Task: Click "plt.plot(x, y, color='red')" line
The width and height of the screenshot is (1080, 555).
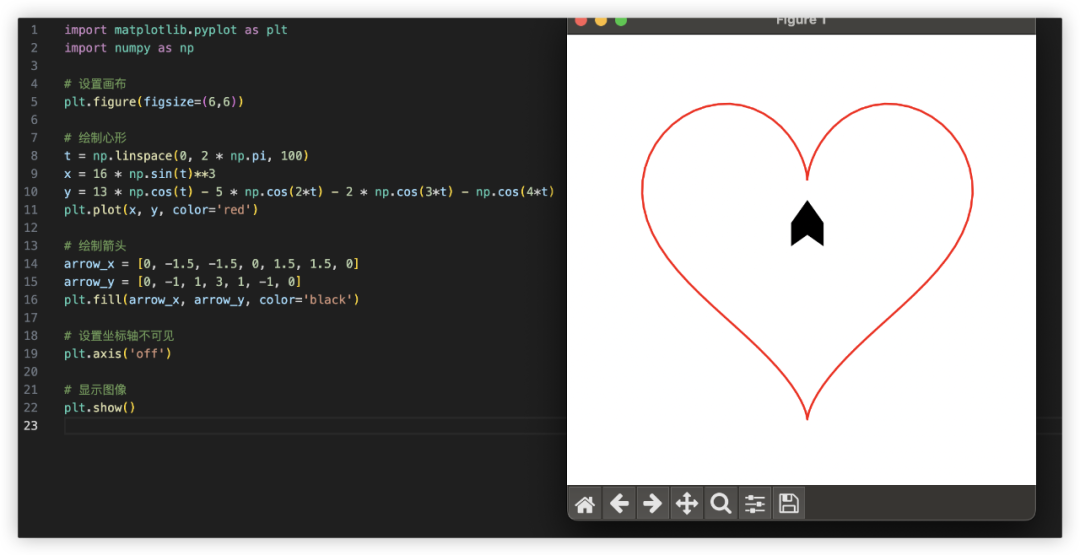Action: point(161,209)
